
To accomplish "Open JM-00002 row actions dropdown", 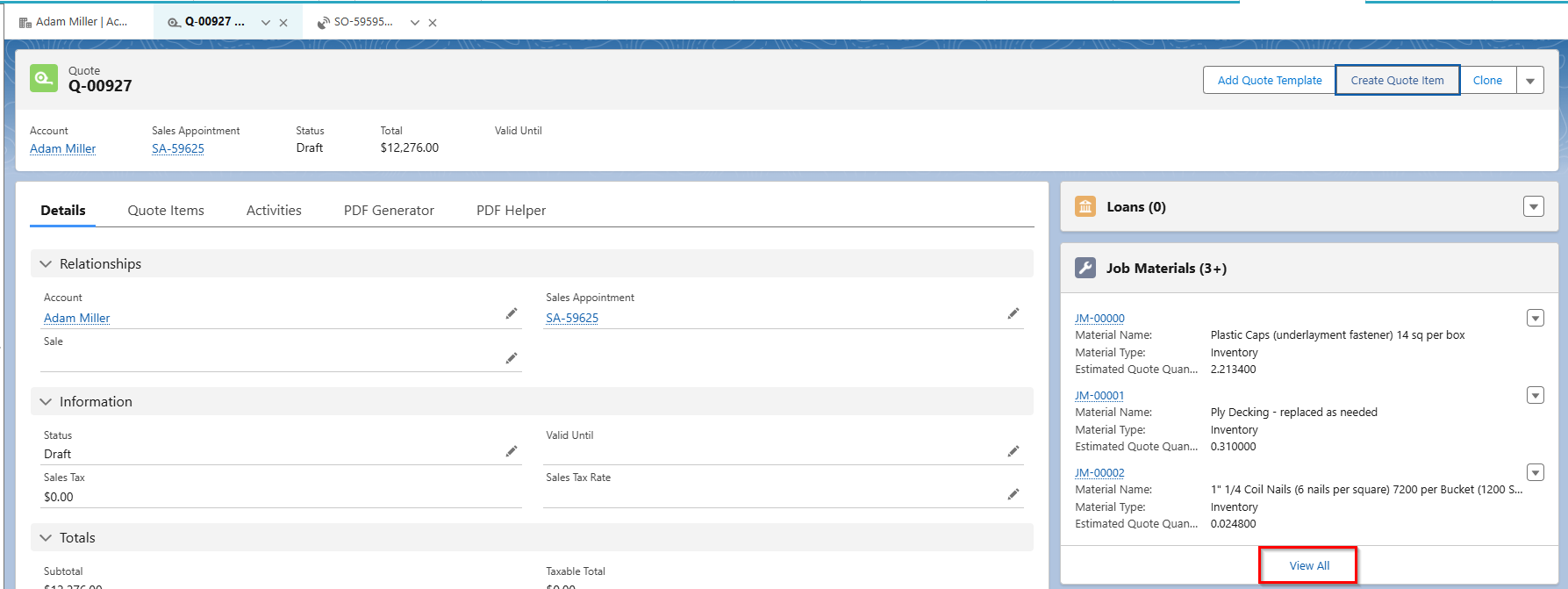I will (x=1536, y=472).
